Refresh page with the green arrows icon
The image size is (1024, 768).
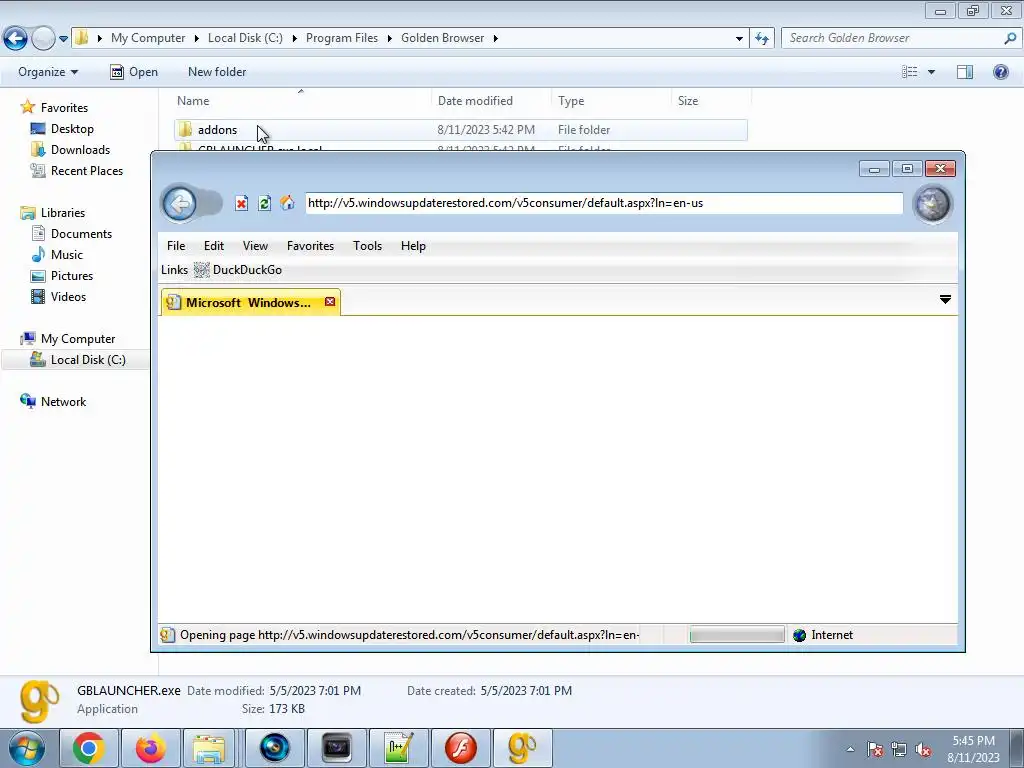click(264, 203)
